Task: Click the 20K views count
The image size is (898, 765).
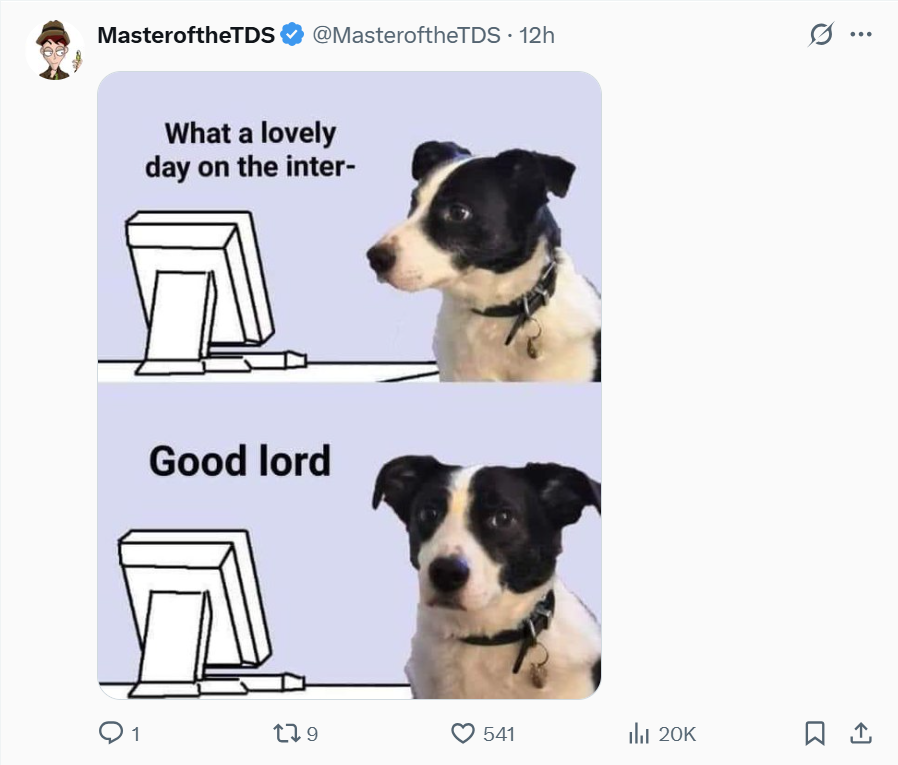Action: pyautogui.click(x=677, y=734)
